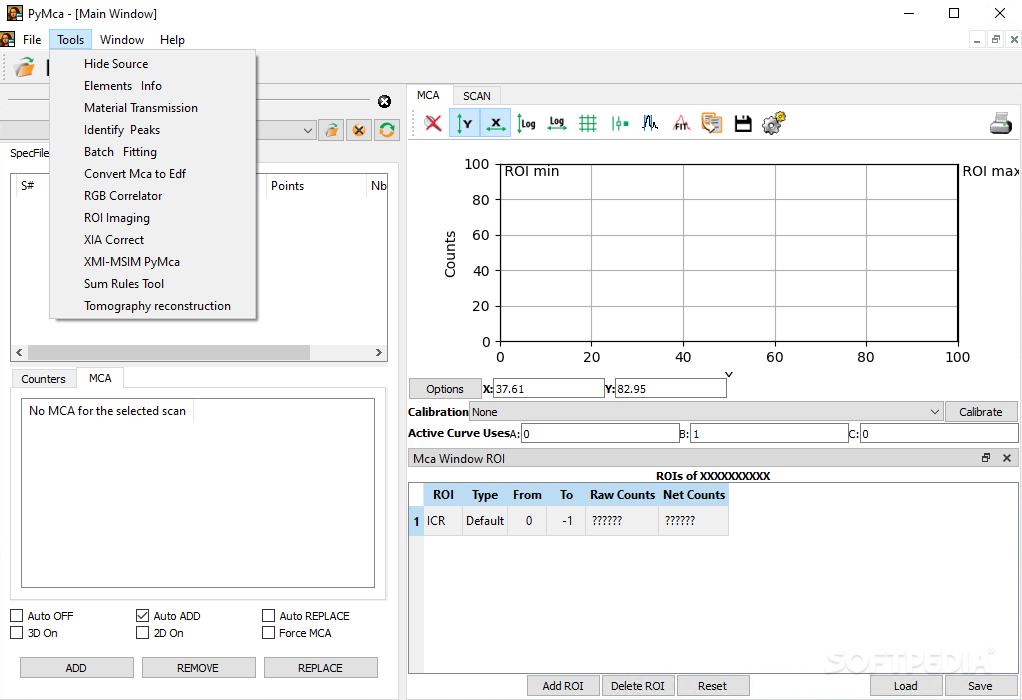Click the orange close-source X icon
This screenshot has height=700, width=1022.
(x=358, y=130)
